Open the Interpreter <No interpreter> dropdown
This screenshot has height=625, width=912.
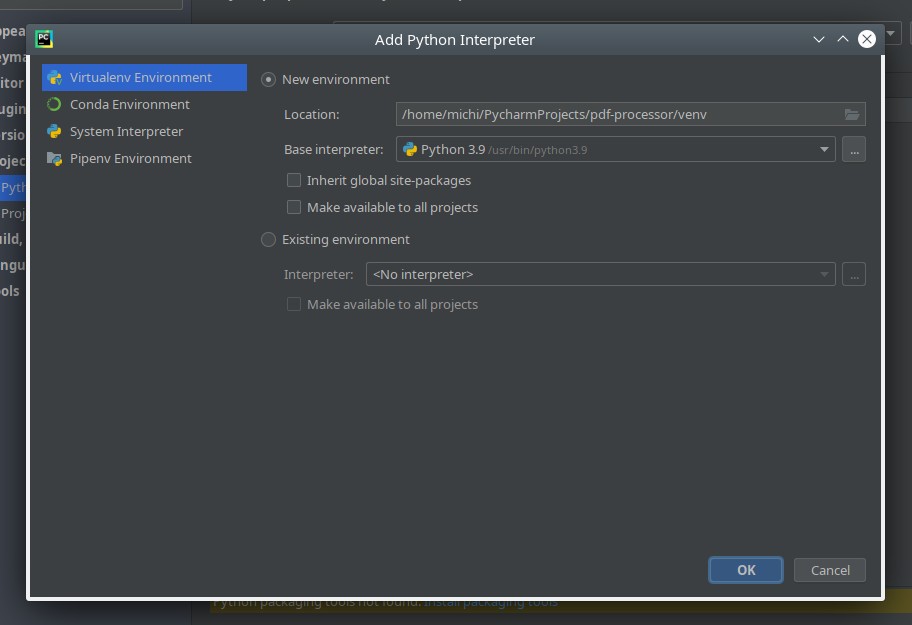[601, 274]
